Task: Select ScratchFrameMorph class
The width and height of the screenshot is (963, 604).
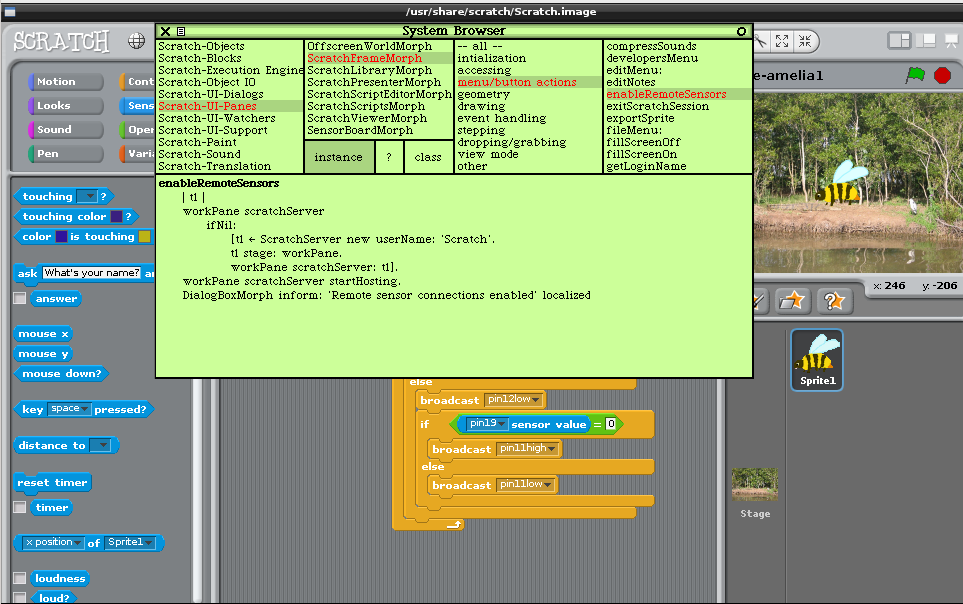Action: point(379,58)
